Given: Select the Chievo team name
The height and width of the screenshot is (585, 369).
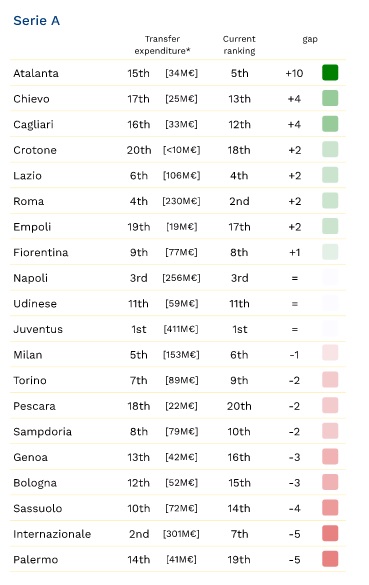Looking at the screenshot, I should pyautogui.click(x=31, y=99).
